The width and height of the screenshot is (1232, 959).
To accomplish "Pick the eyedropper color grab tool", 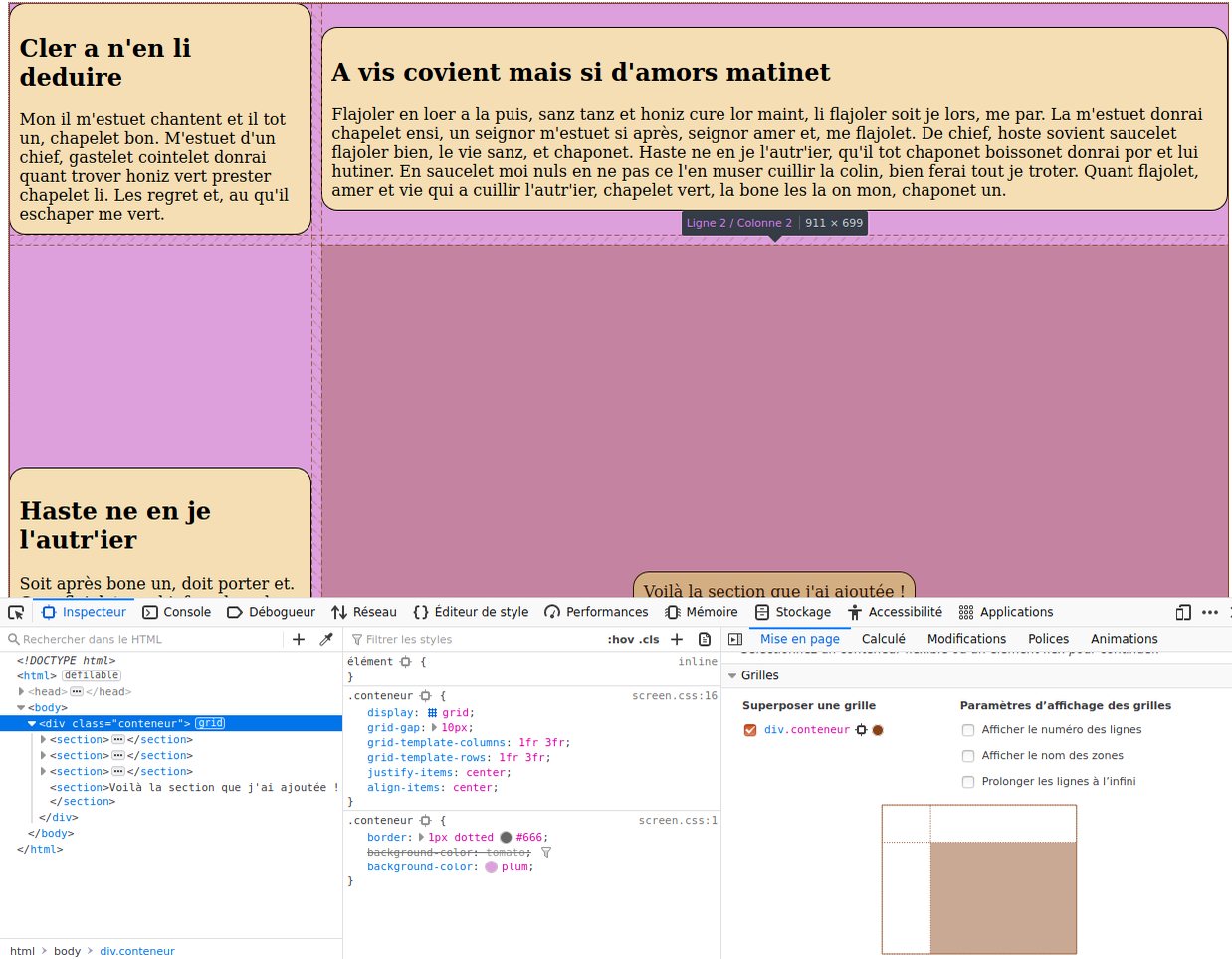I will pos(326,639).
